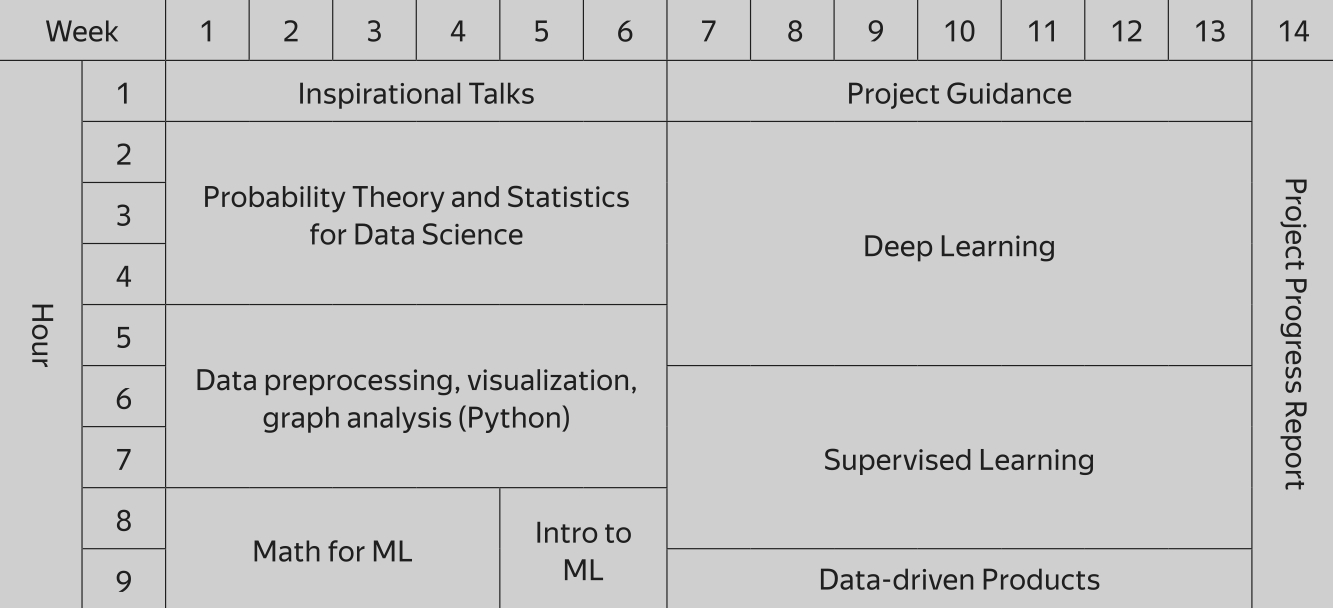Viewport: 1333px width, 608px height.
Task: Select week 13 column header
Action: pos(1209,30)
